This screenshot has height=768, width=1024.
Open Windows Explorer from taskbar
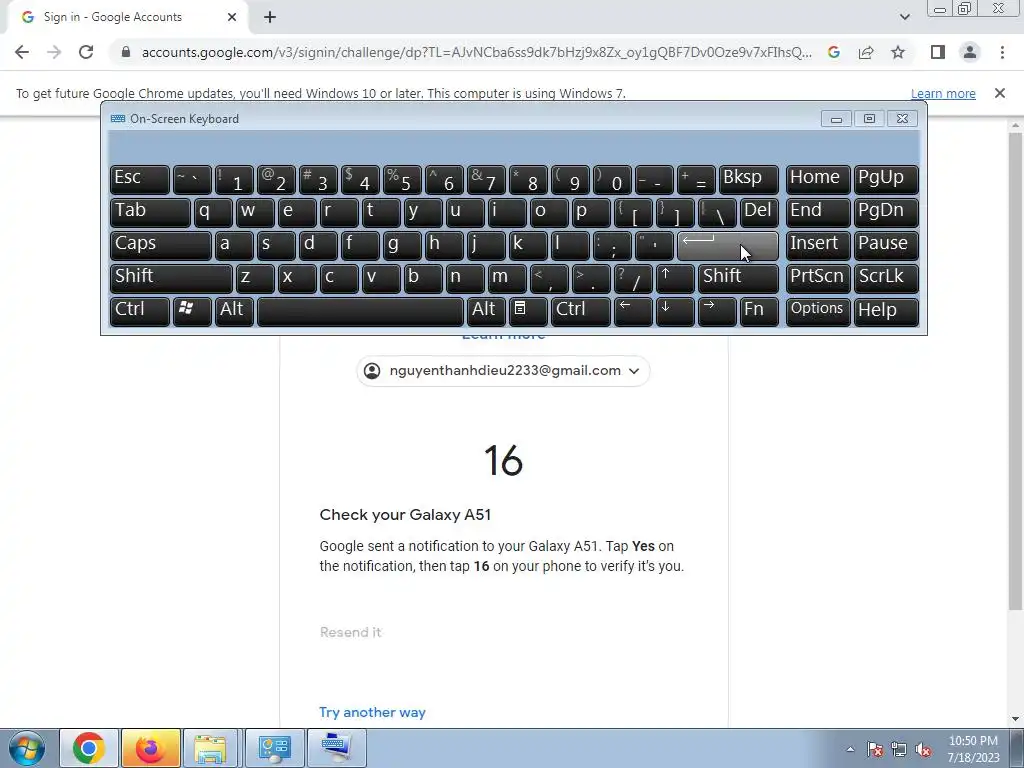[x=210, y=748]
